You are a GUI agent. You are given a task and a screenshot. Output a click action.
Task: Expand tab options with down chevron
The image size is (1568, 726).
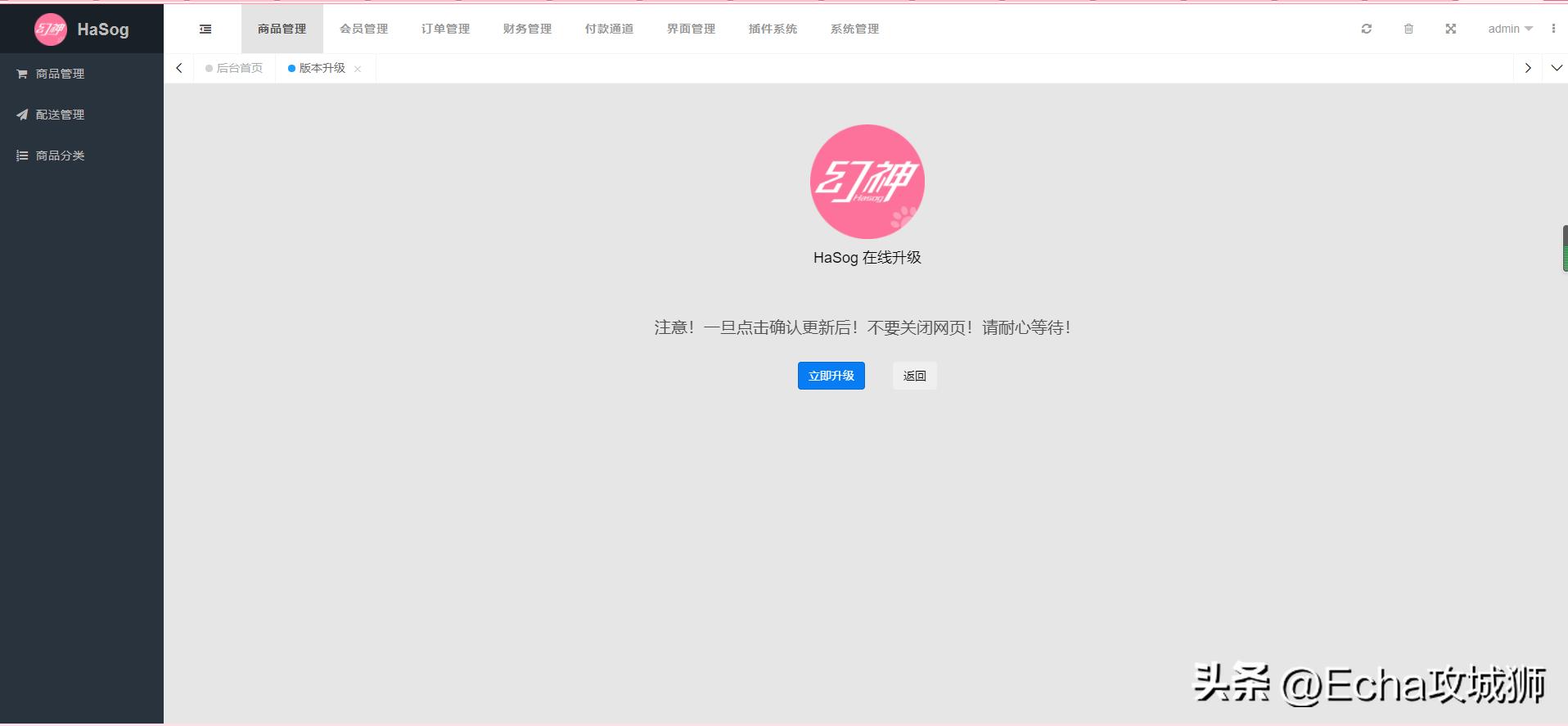tap(1557, 68)
